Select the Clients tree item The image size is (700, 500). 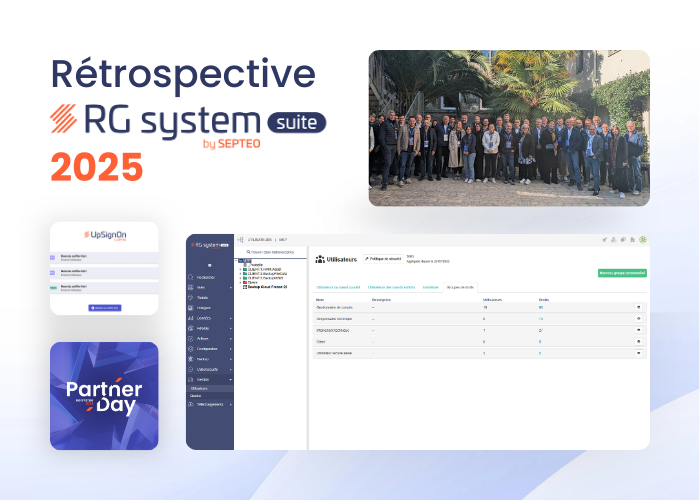(x=252, y=283)
